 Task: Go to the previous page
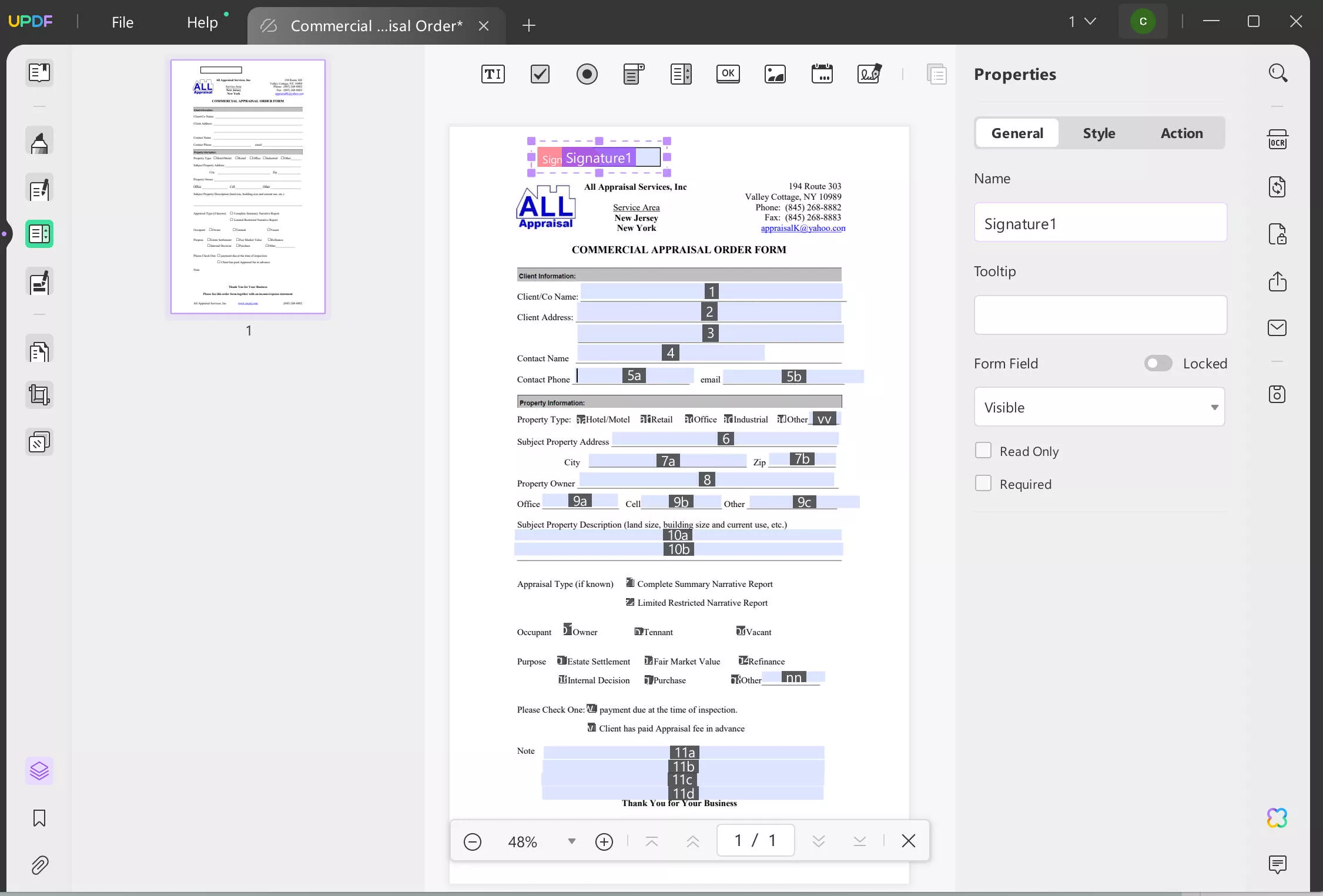[692, 841]
